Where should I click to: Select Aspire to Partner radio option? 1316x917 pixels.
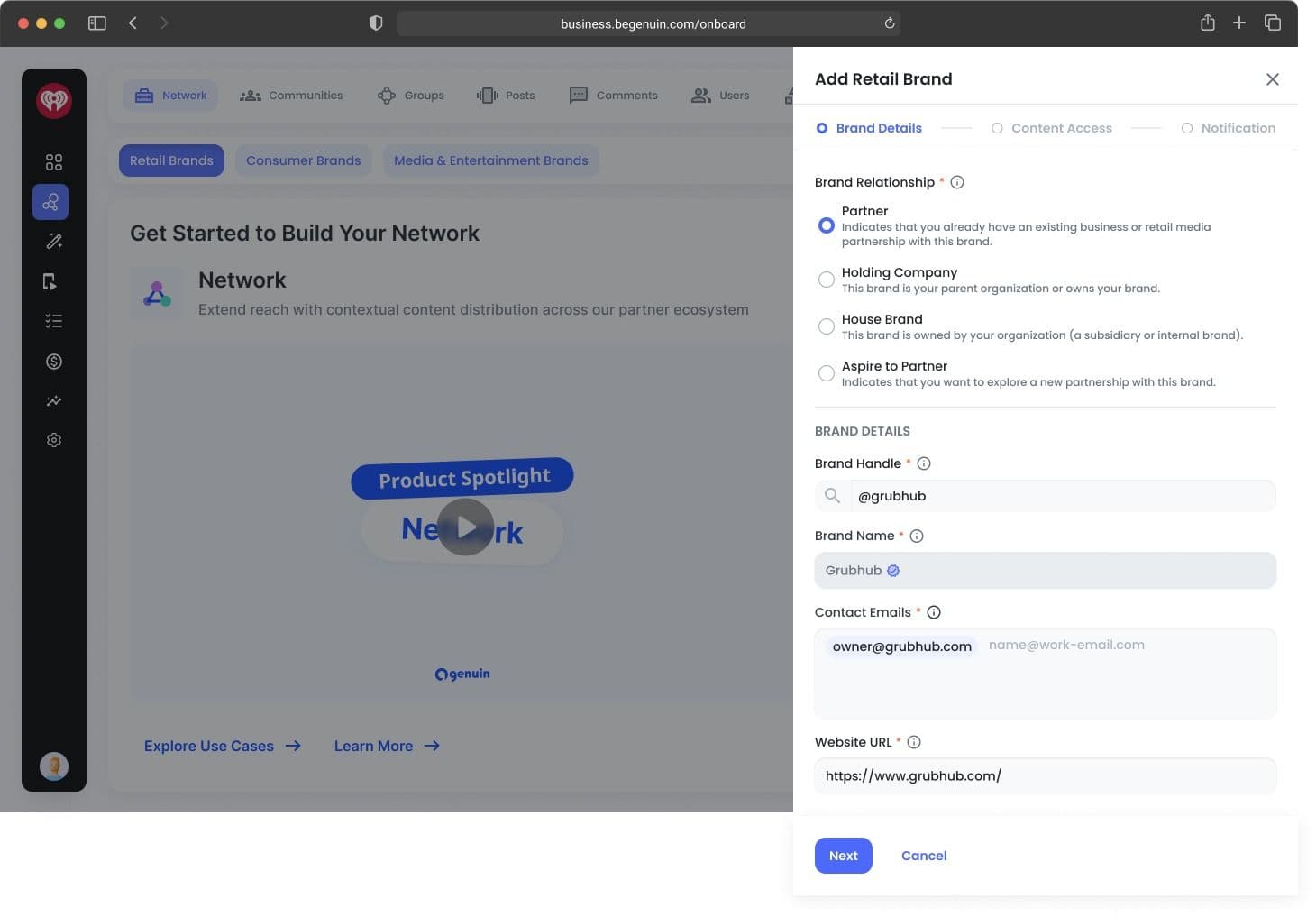[x=826, y=373]
